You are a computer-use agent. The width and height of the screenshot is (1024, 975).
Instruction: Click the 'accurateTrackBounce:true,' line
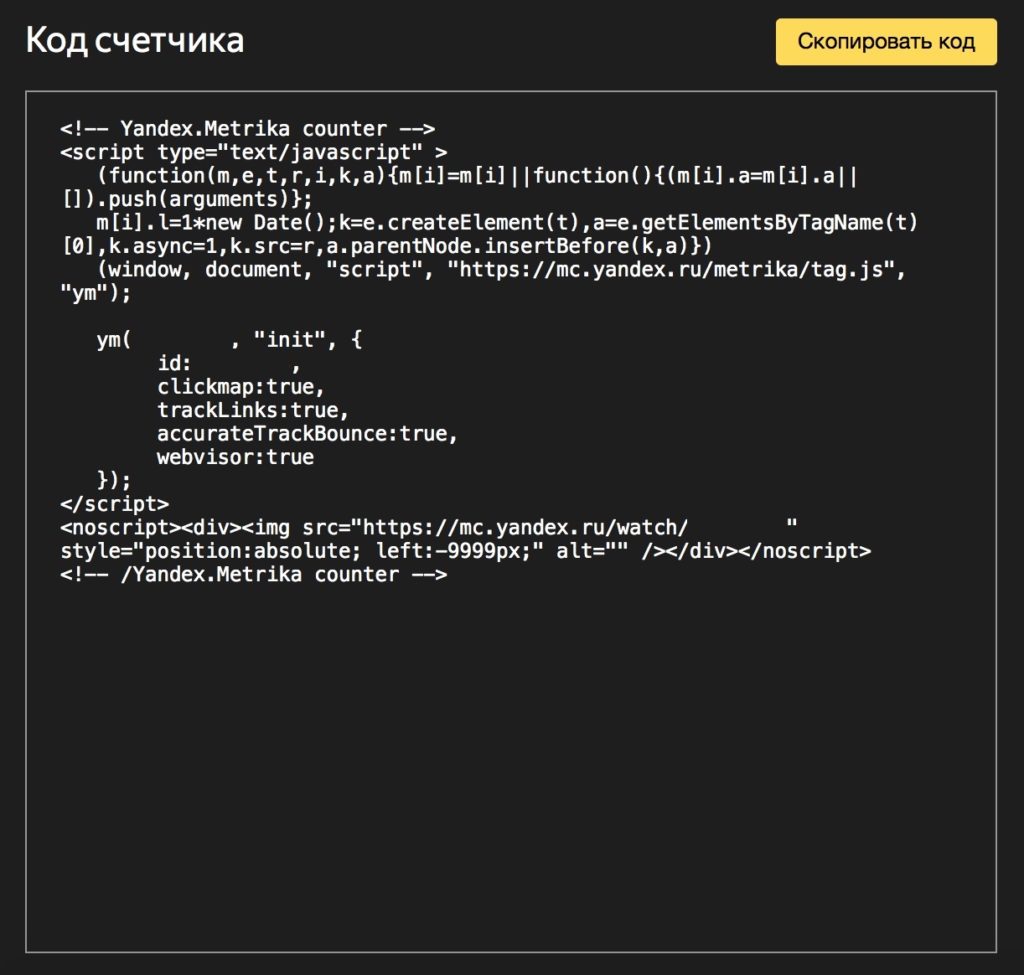point(307,434)
